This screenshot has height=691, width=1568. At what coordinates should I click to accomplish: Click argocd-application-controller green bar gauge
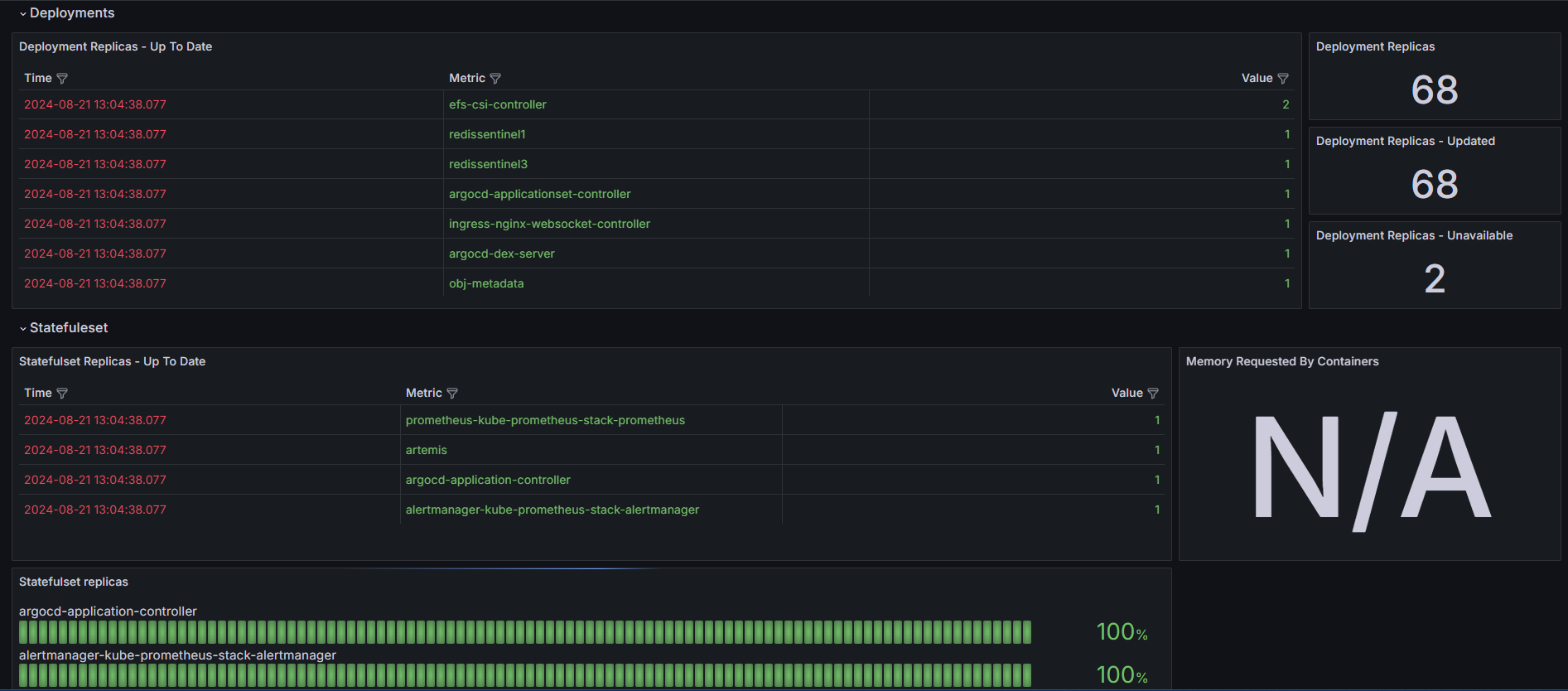525,632
